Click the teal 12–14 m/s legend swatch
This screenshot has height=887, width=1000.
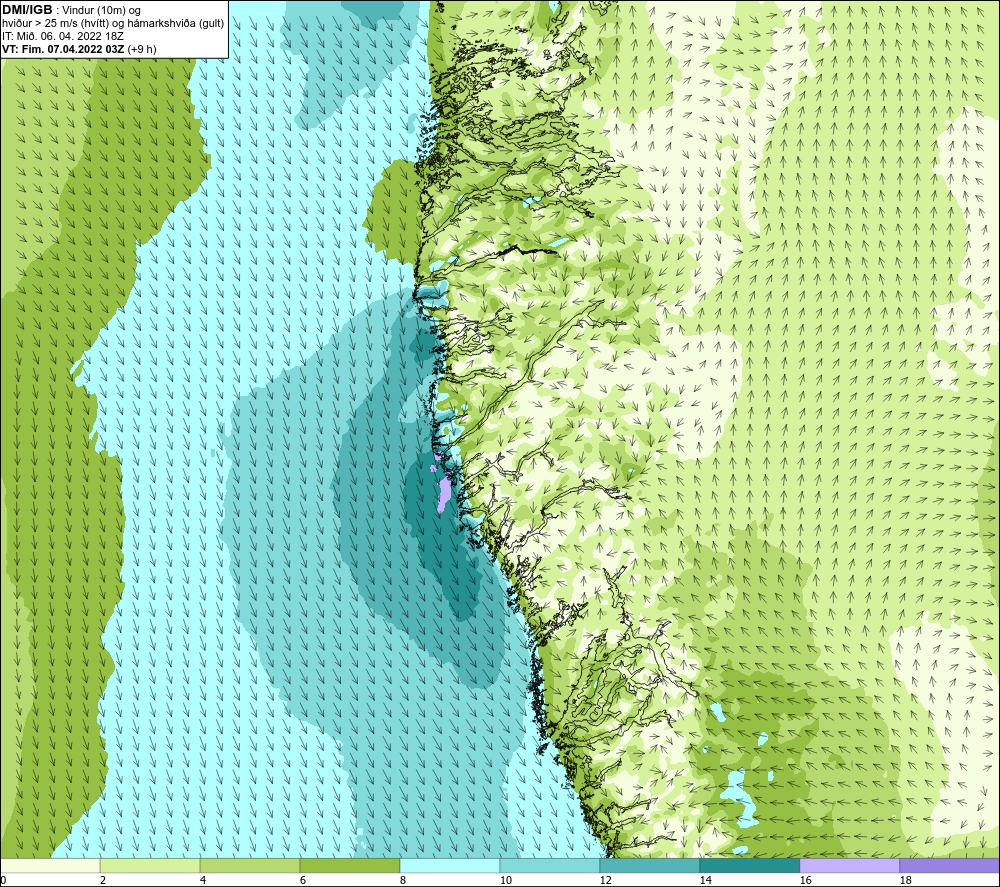tap(650, 865)
